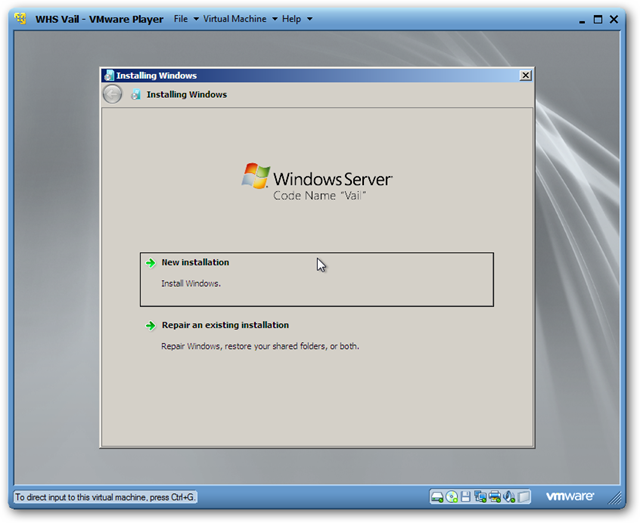Viewport: 640px width, 523px height.
Task: Click the window resize grip corner
Action: pyautogui.click(x=615, y=499)
